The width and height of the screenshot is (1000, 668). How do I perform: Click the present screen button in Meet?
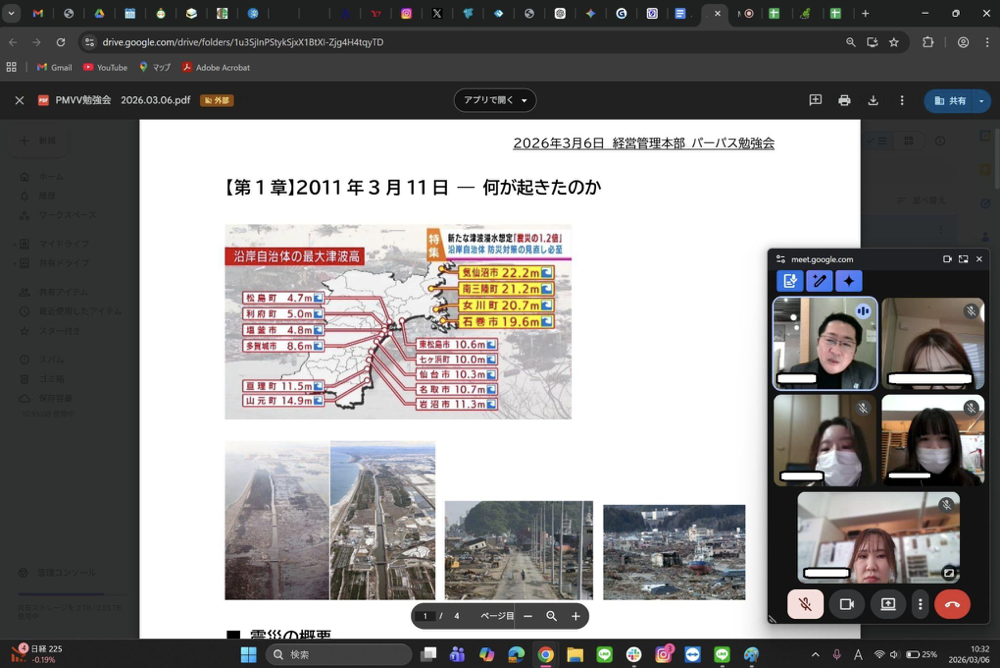[887, 604]
